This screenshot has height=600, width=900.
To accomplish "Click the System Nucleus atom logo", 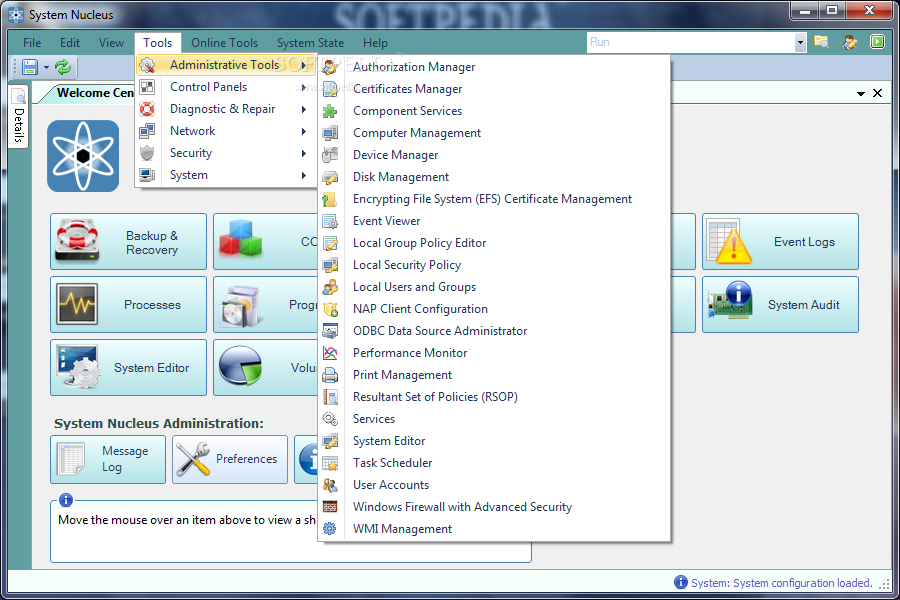I will [x=83, y=156].
